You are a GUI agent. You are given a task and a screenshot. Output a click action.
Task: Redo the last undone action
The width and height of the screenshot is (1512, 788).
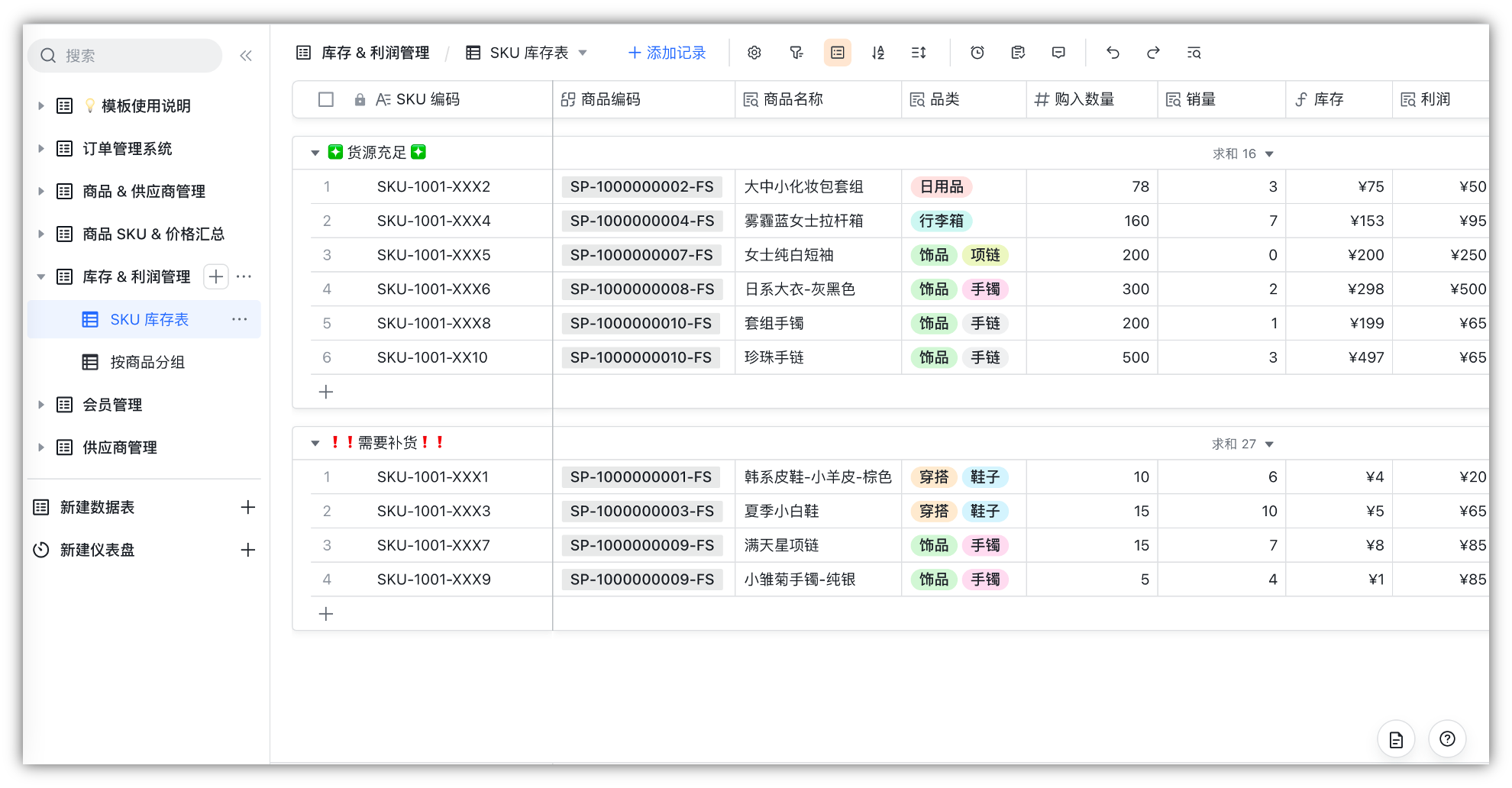(x=1153, y=53)
